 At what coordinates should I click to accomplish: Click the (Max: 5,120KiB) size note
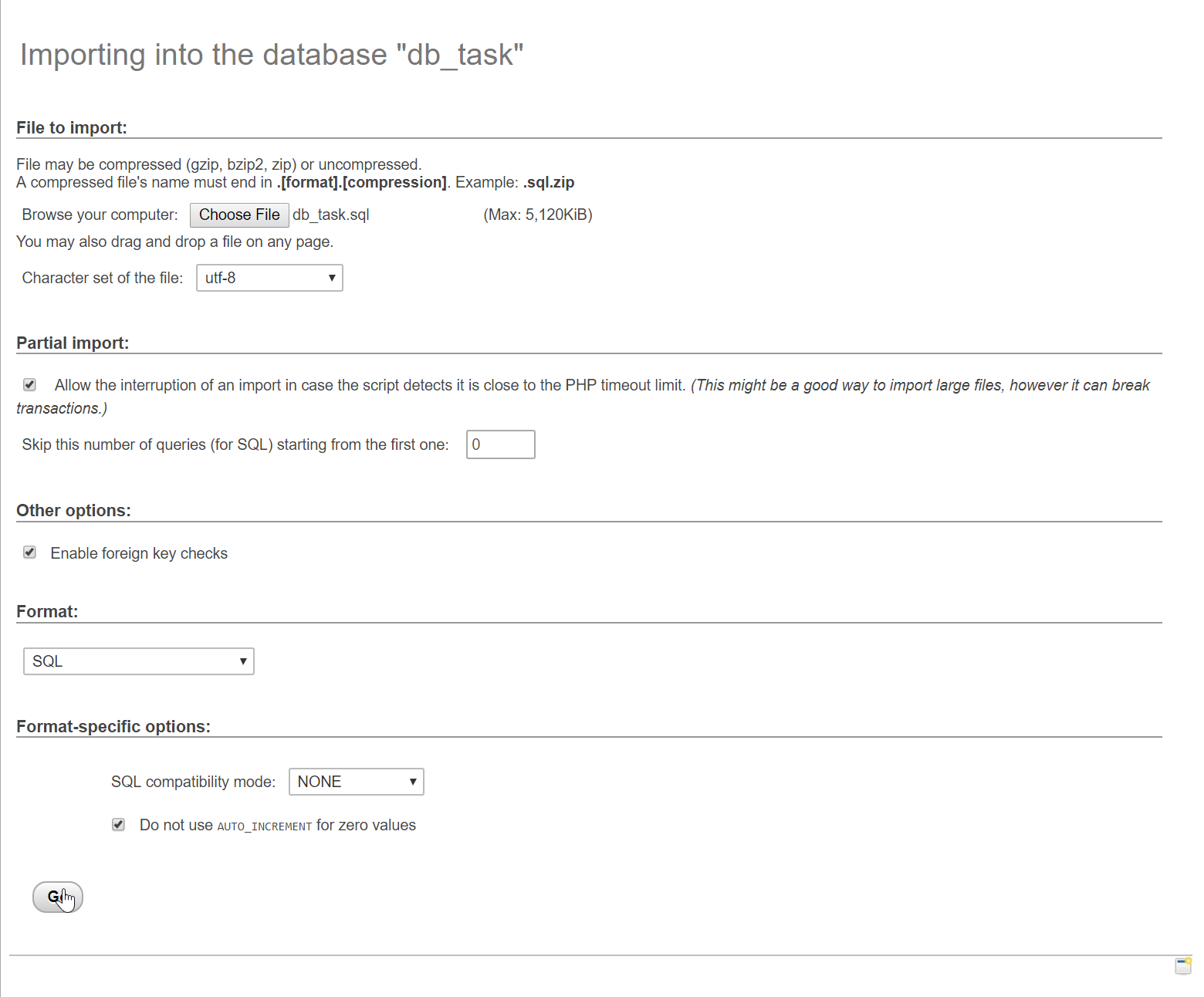[x=538, y=215]
